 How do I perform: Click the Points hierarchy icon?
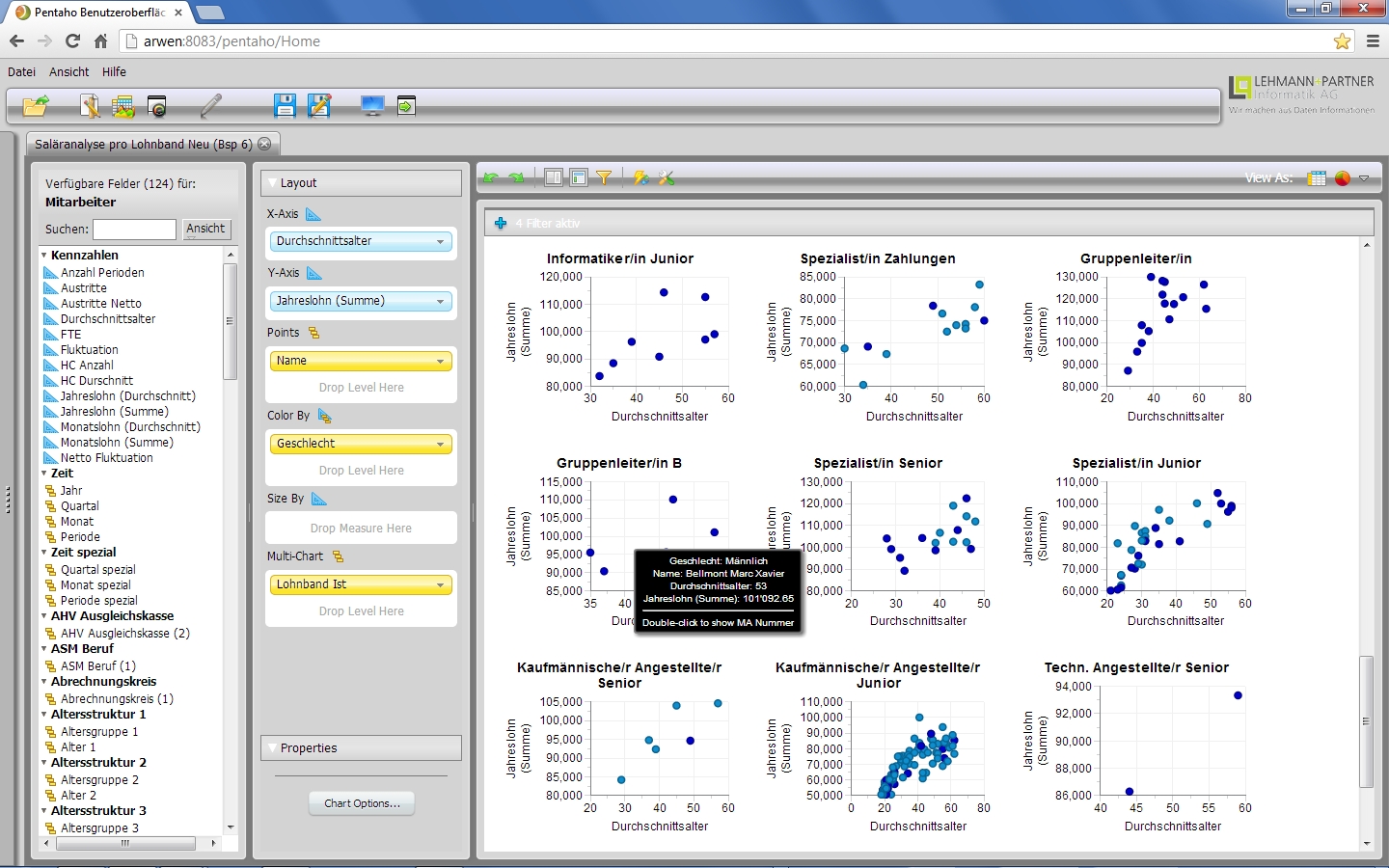313,333
